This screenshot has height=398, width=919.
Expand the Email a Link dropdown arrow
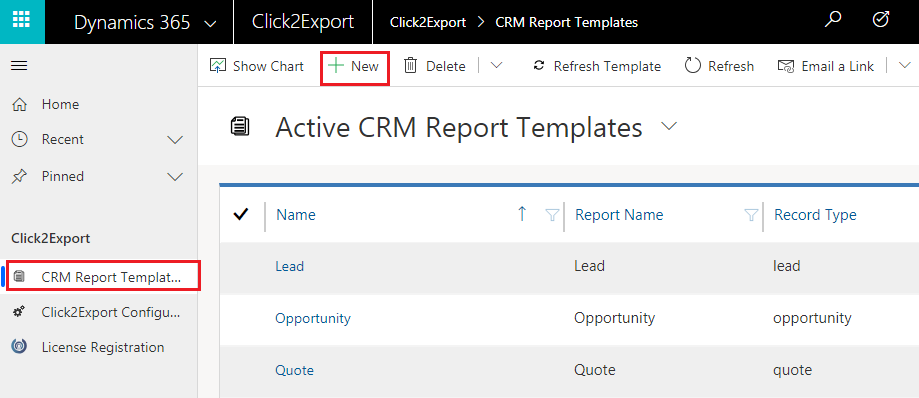pos(904,66)
